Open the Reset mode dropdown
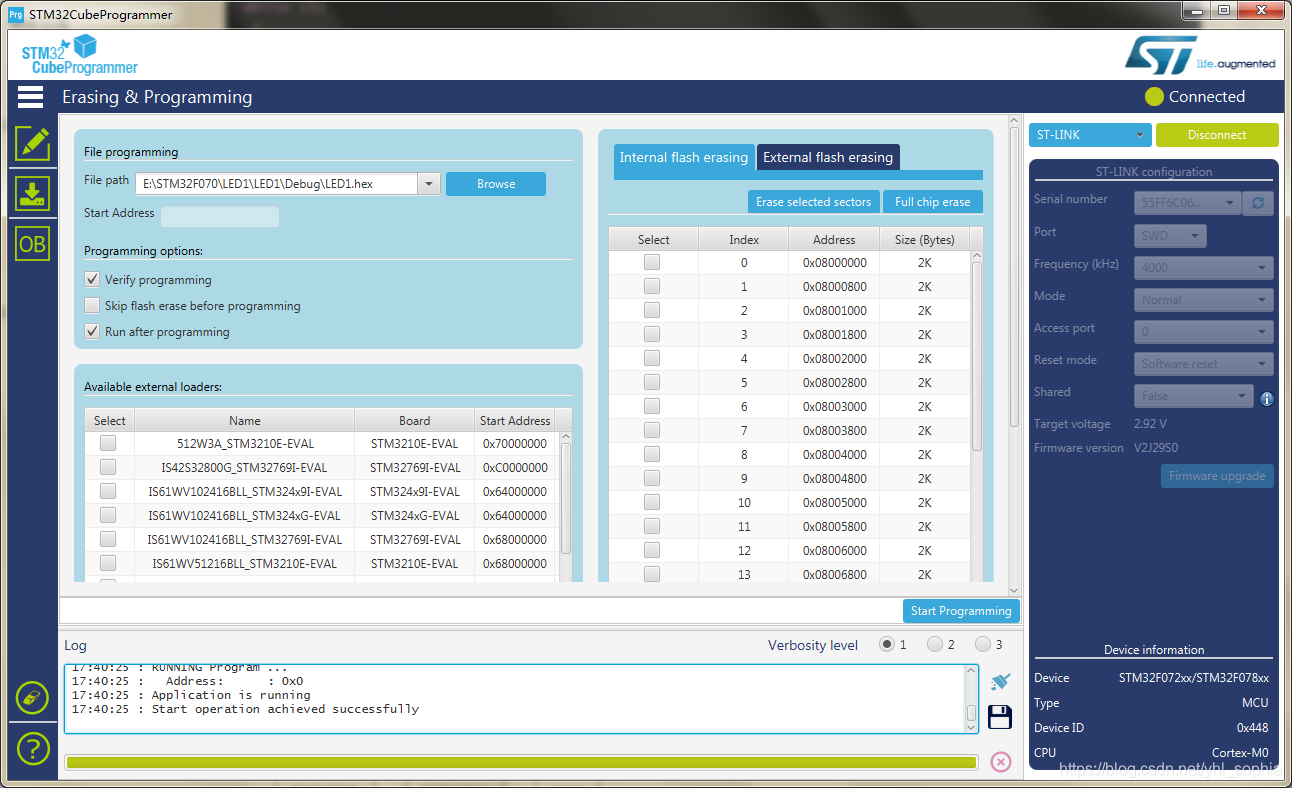1292x788 pixels. tap(1203, 364)
